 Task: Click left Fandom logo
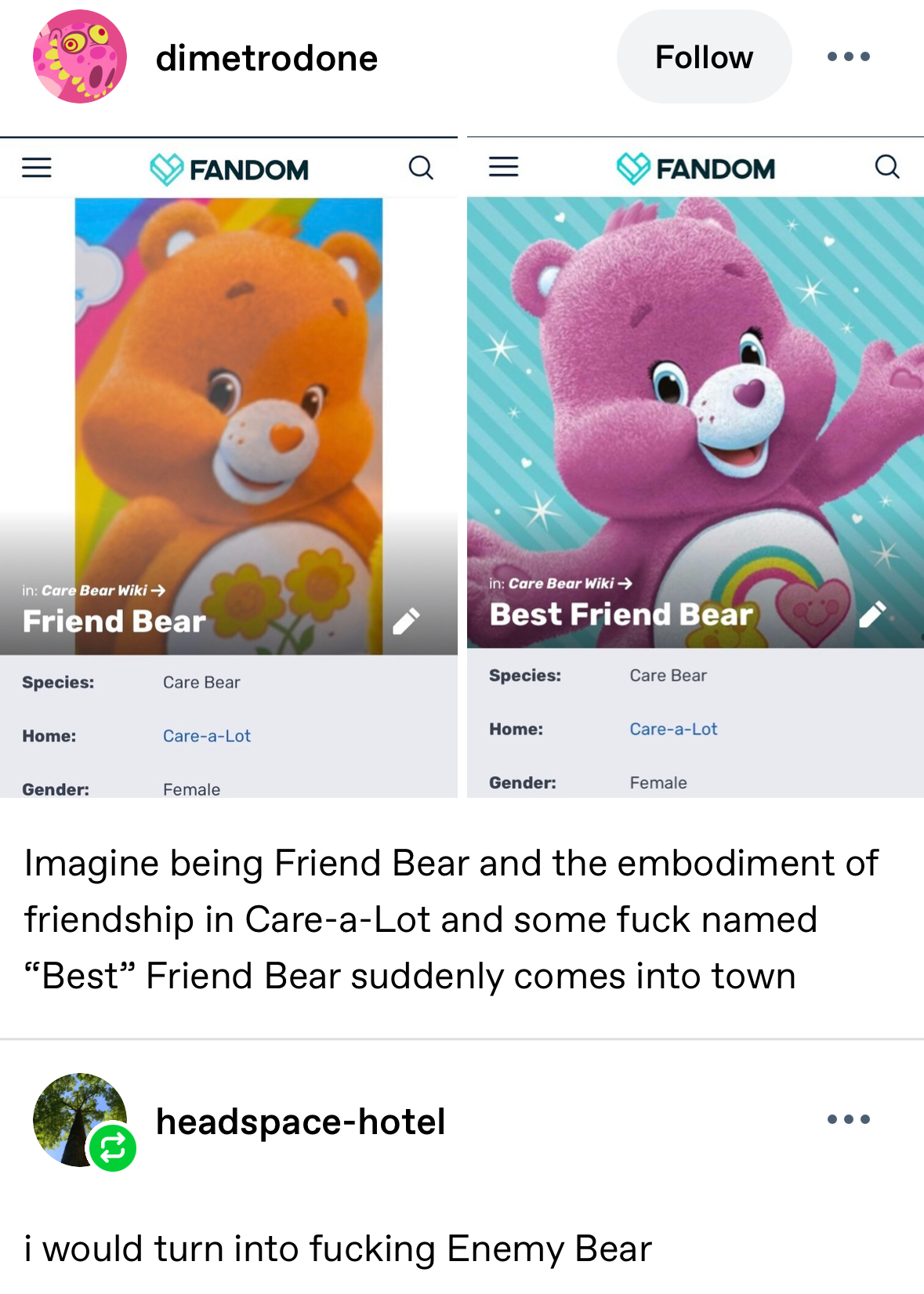tap(230, 169)
